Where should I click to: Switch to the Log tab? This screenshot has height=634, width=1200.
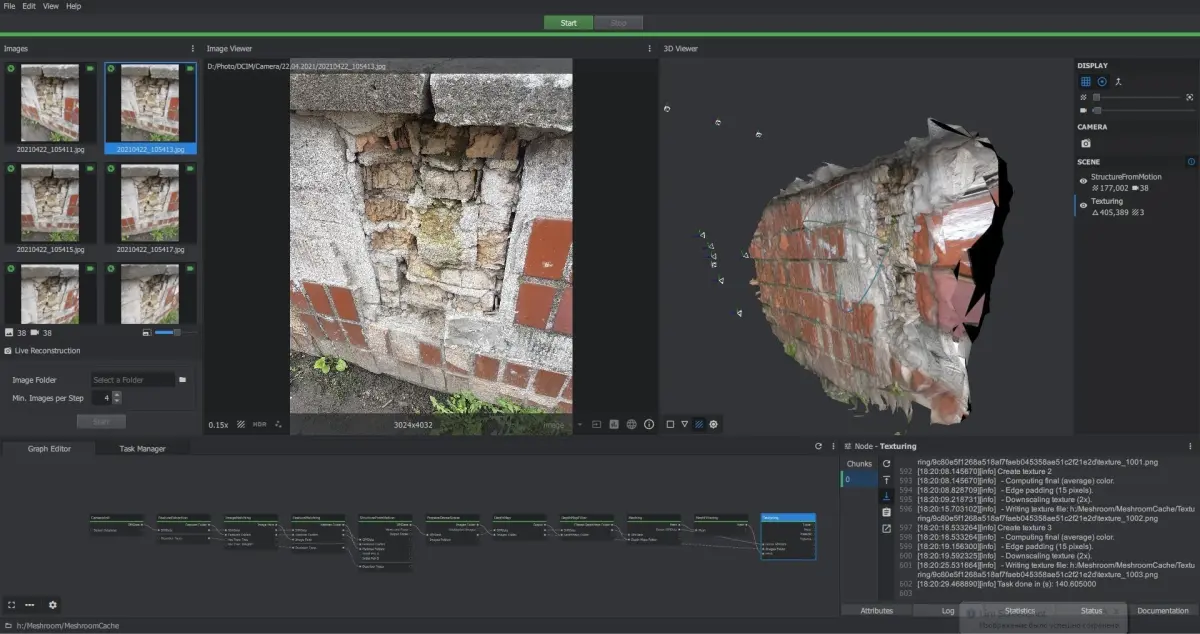click(948, 610)
